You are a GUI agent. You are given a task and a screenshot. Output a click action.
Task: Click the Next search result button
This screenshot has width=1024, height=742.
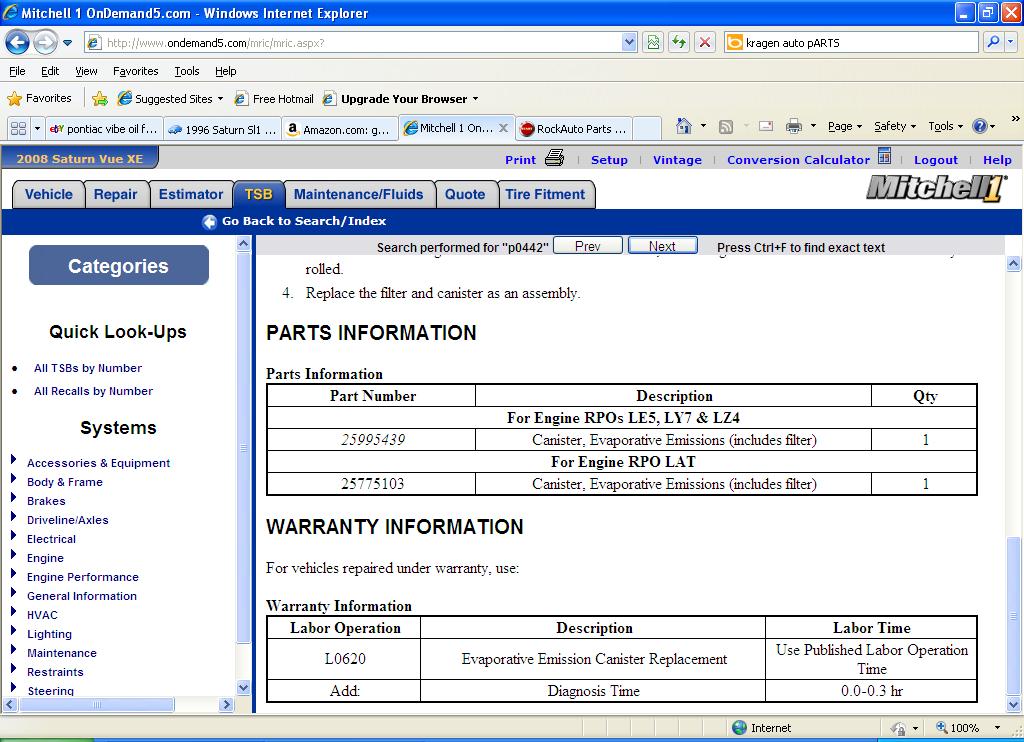[662, 246]
